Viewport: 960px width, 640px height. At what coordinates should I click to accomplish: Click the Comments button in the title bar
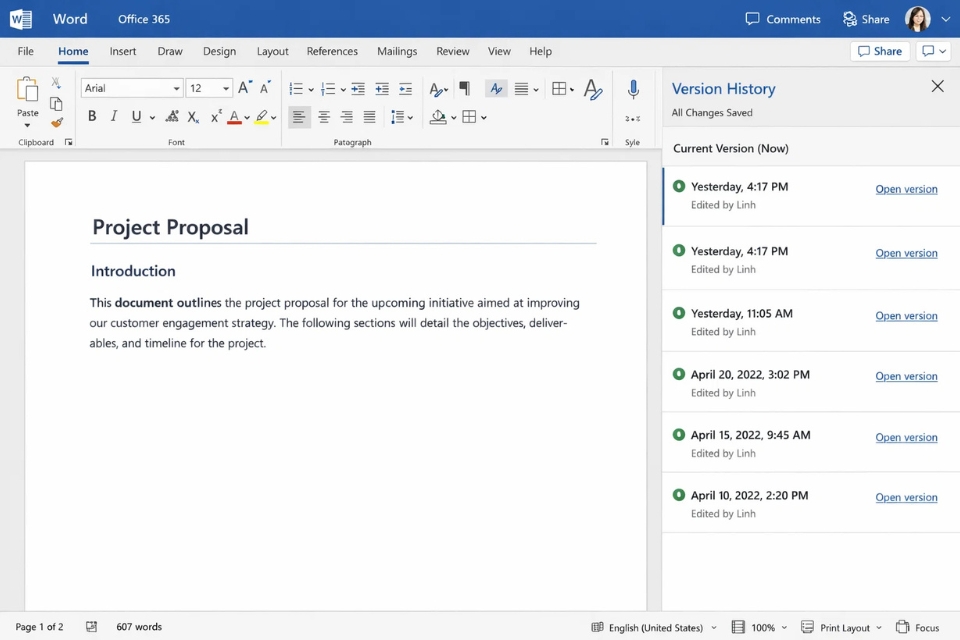tap(783, 18)
